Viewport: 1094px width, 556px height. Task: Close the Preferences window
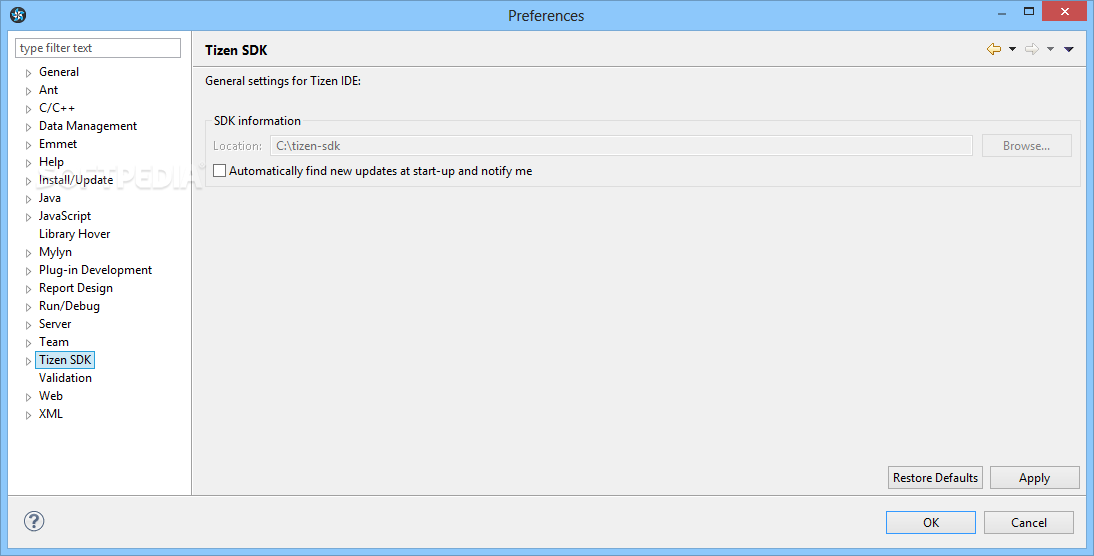tap(1065, 11)
